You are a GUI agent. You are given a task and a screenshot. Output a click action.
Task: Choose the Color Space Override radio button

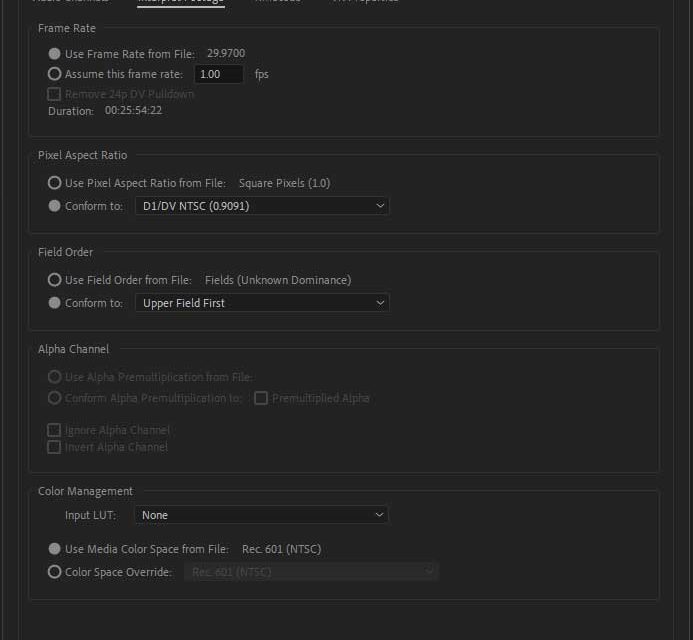tap(55, 572)
